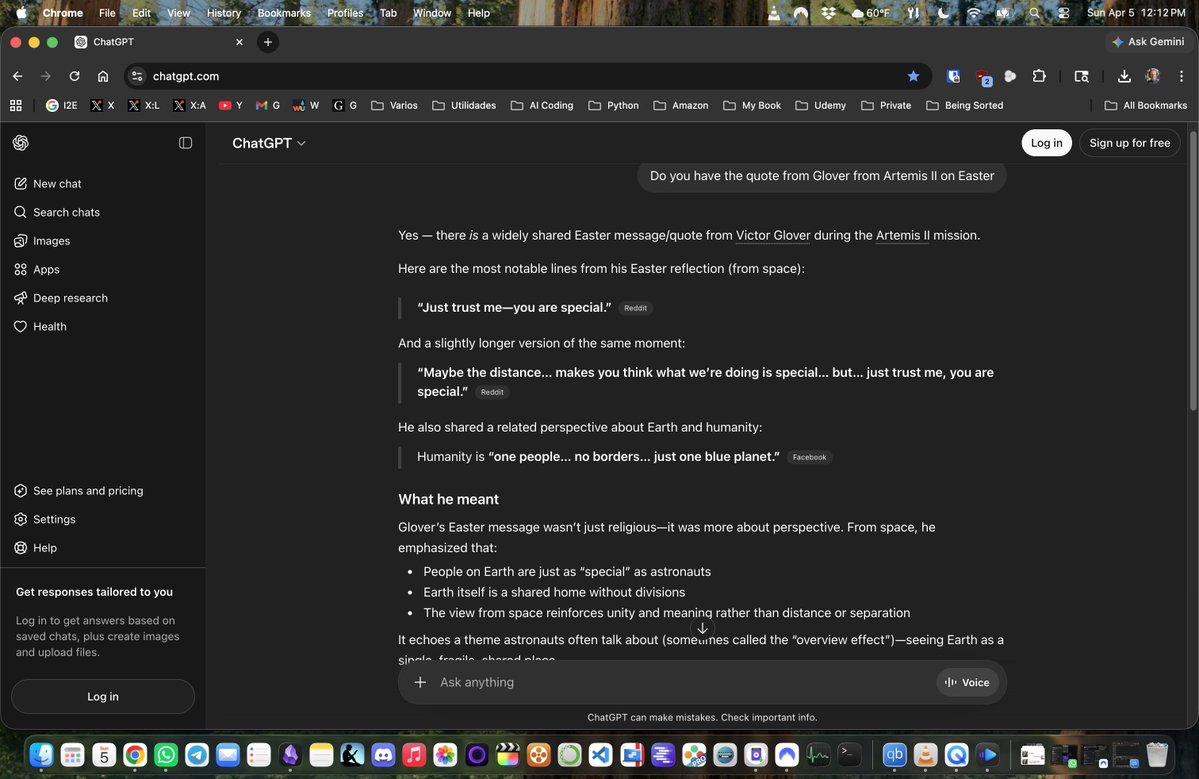Image resolution: width=1199 pixels, height=779 pixels.
Task: Open the Udemy bookmarks folder
Action: pos(821,105)
